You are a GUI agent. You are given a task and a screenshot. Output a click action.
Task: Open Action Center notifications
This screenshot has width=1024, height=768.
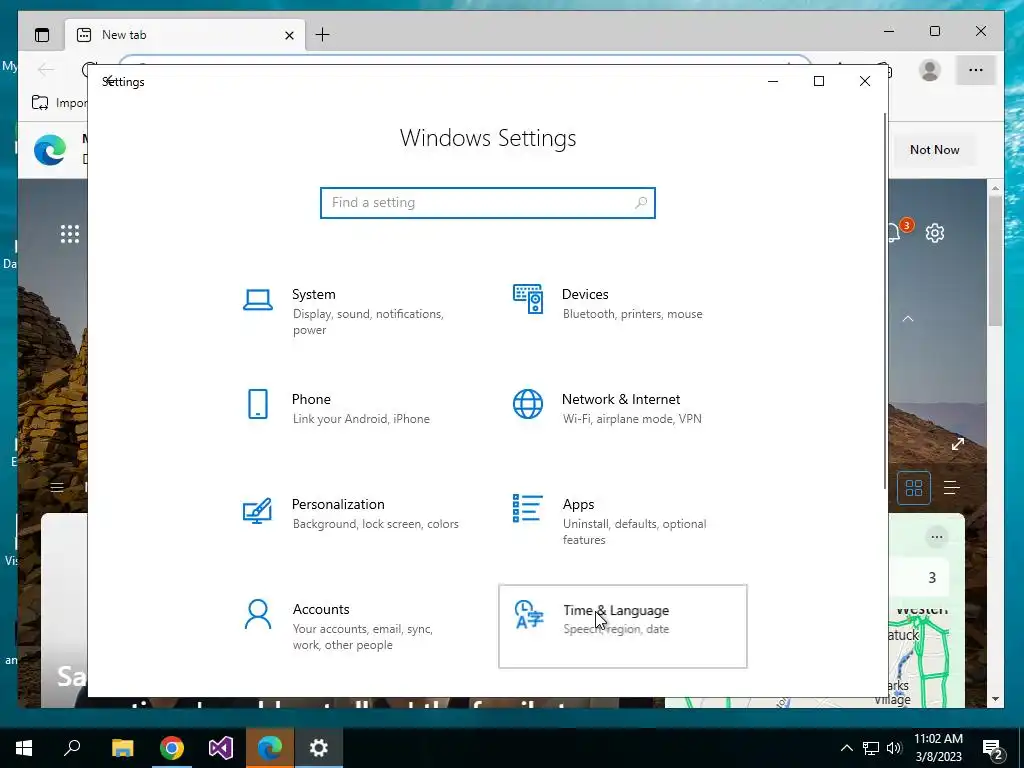pyautogui.click(x=993, y=750)
